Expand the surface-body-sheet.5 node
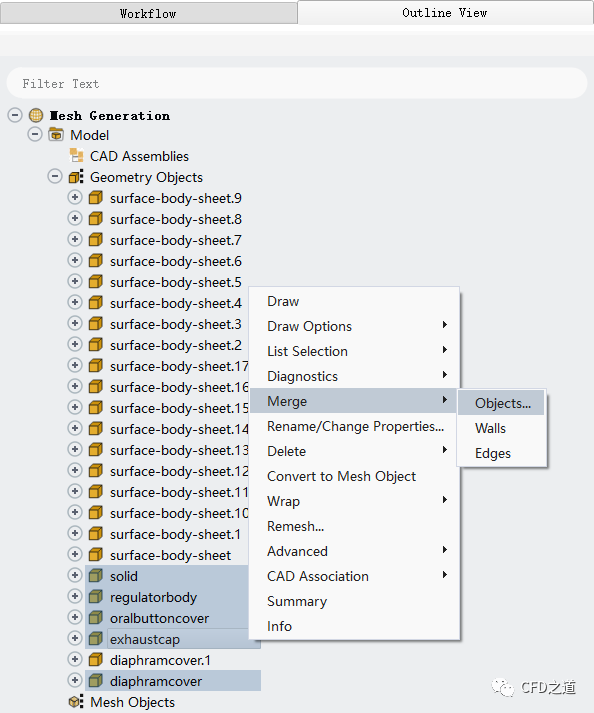 tap(75, 281)
